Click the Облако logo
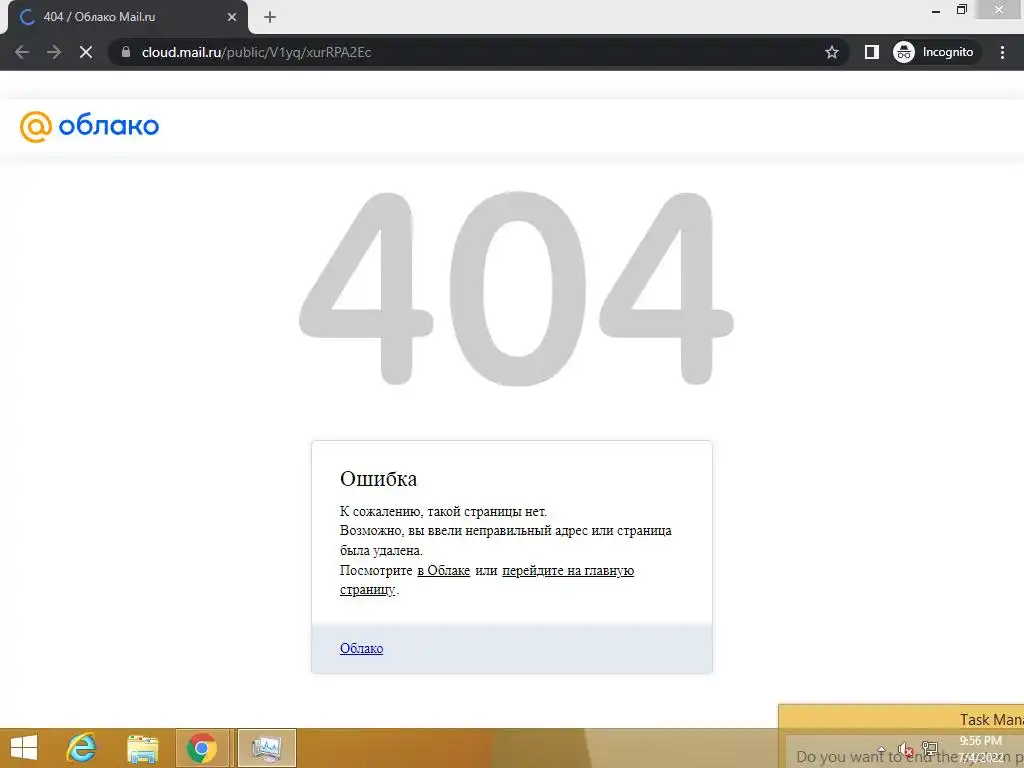Screen dimensions: 1024x768 click(x=89, y=126)
